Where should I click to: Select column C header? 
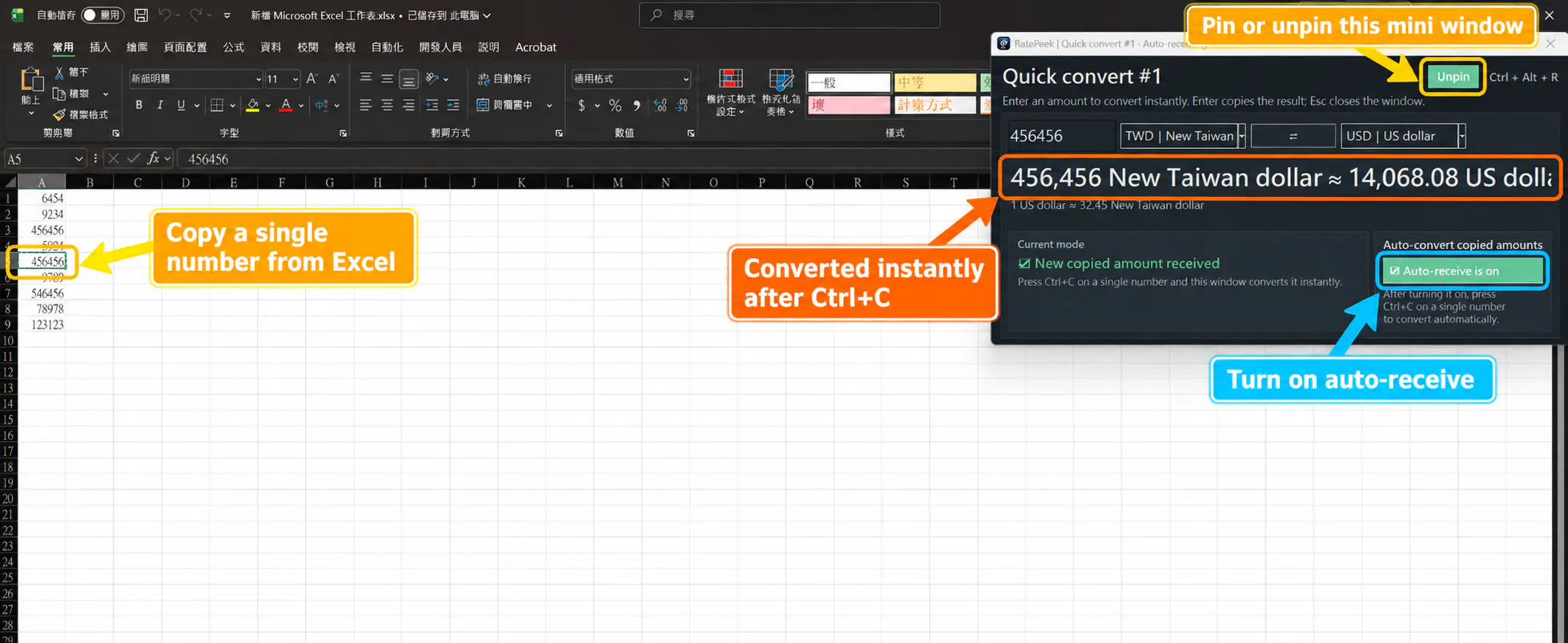click(x=138, y=183)
